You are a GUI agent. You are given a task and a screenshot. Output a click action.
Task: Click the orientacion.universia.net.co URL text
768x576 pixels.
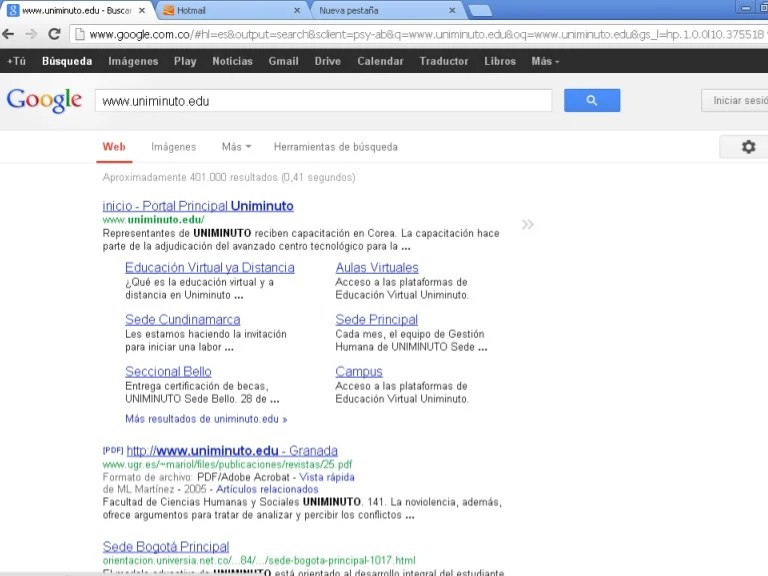259,560
